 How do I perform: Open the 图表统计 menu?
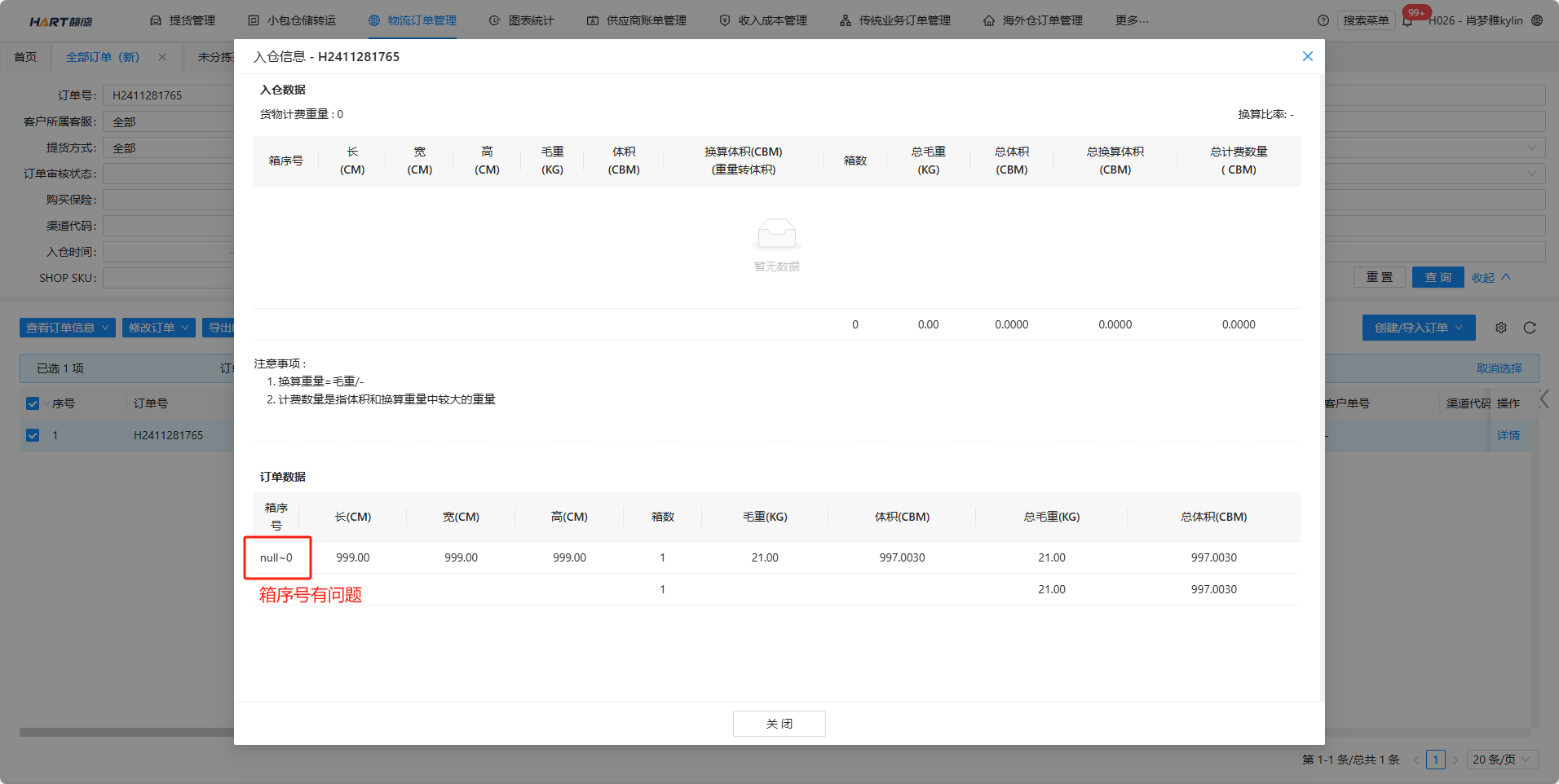tap(521, 20)
